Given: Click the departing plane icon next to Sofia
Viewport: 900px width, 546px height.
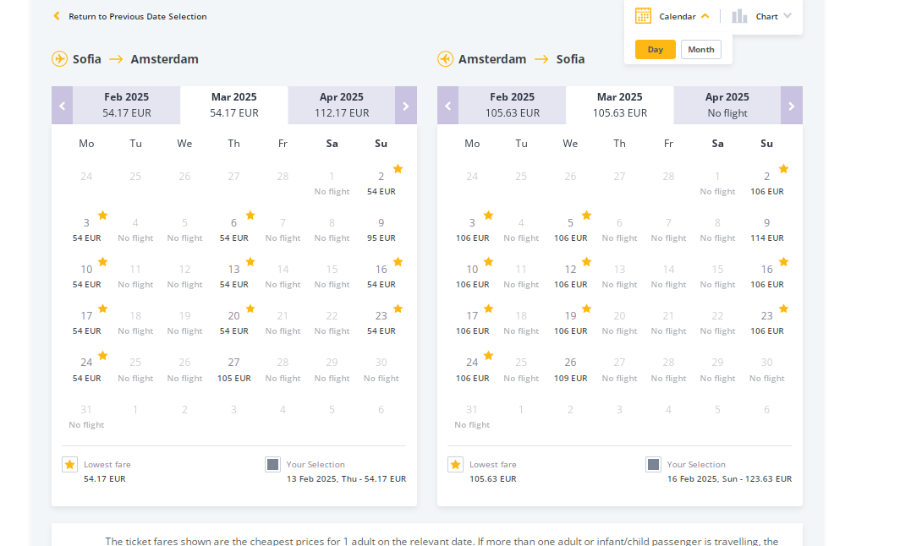Looking at the screenshot, I should point(60,59).
